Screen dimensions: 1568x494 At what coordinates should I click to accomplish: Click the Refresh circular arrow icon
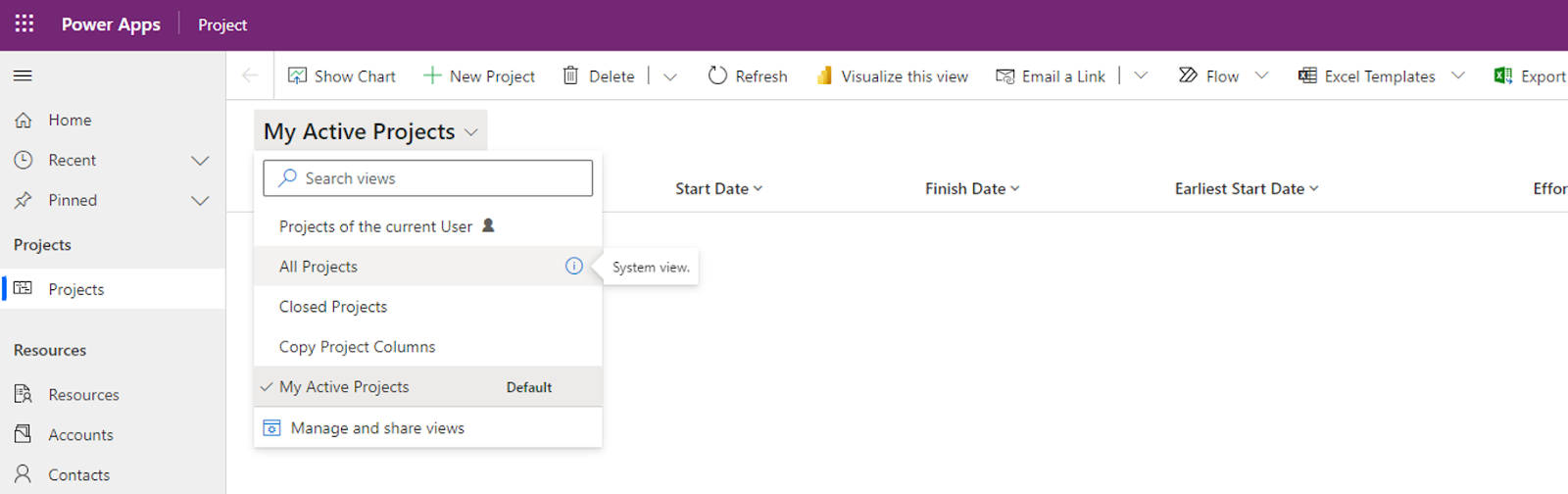coord(717,75)
